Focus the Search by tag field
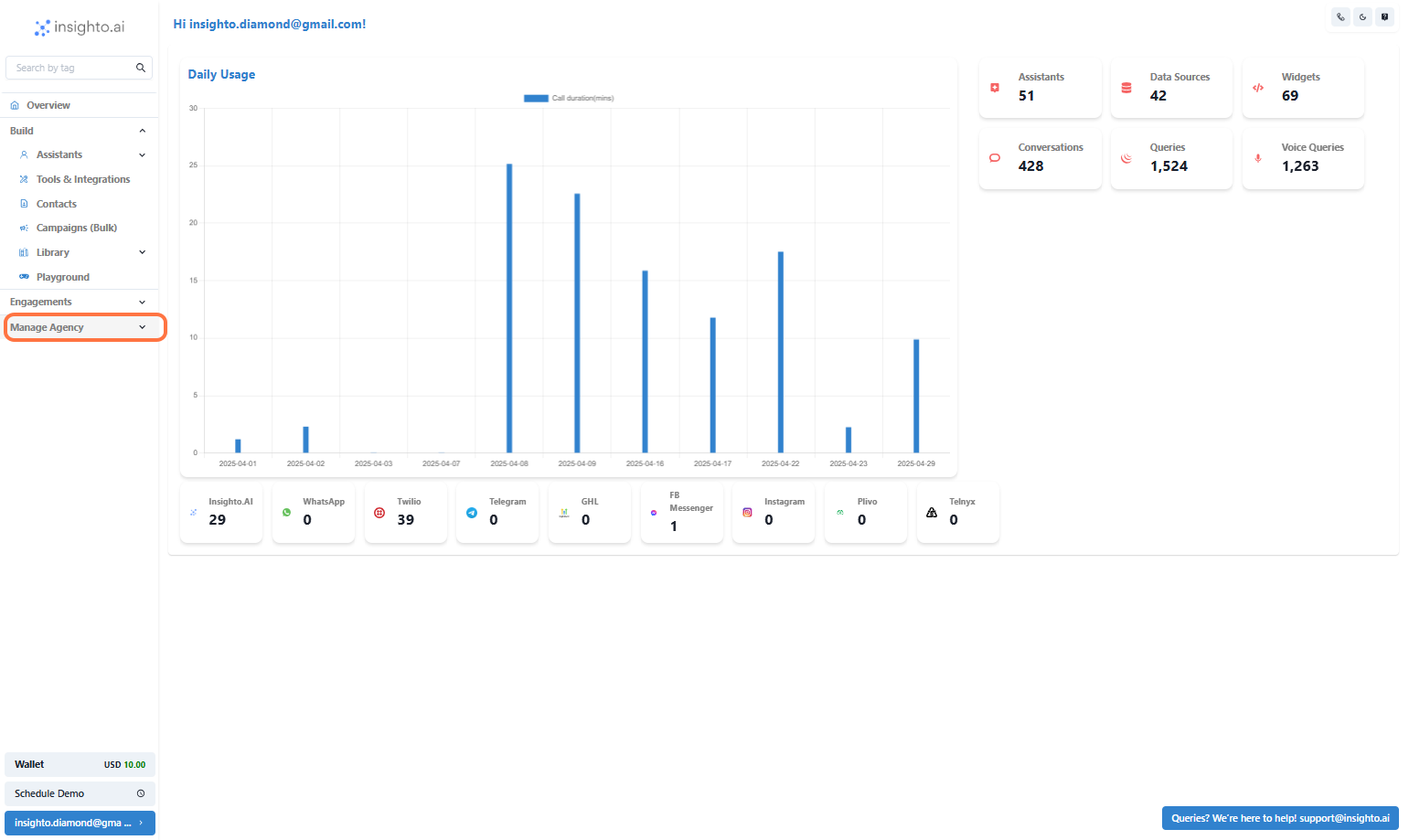 pyautogui.click(x=79, y=68)
